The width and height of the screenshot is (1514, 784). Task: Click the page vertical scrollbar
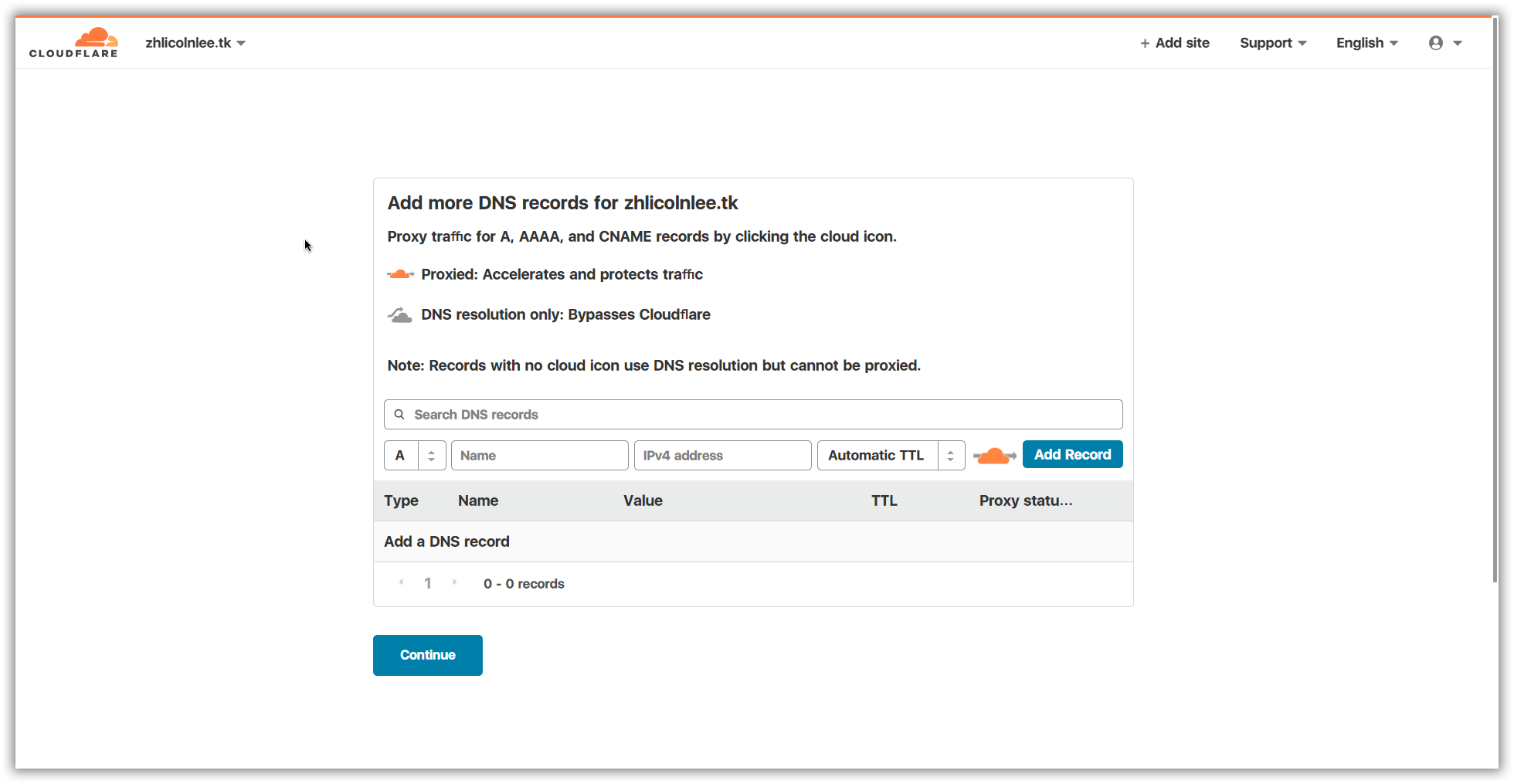(x=1495, y=300)
